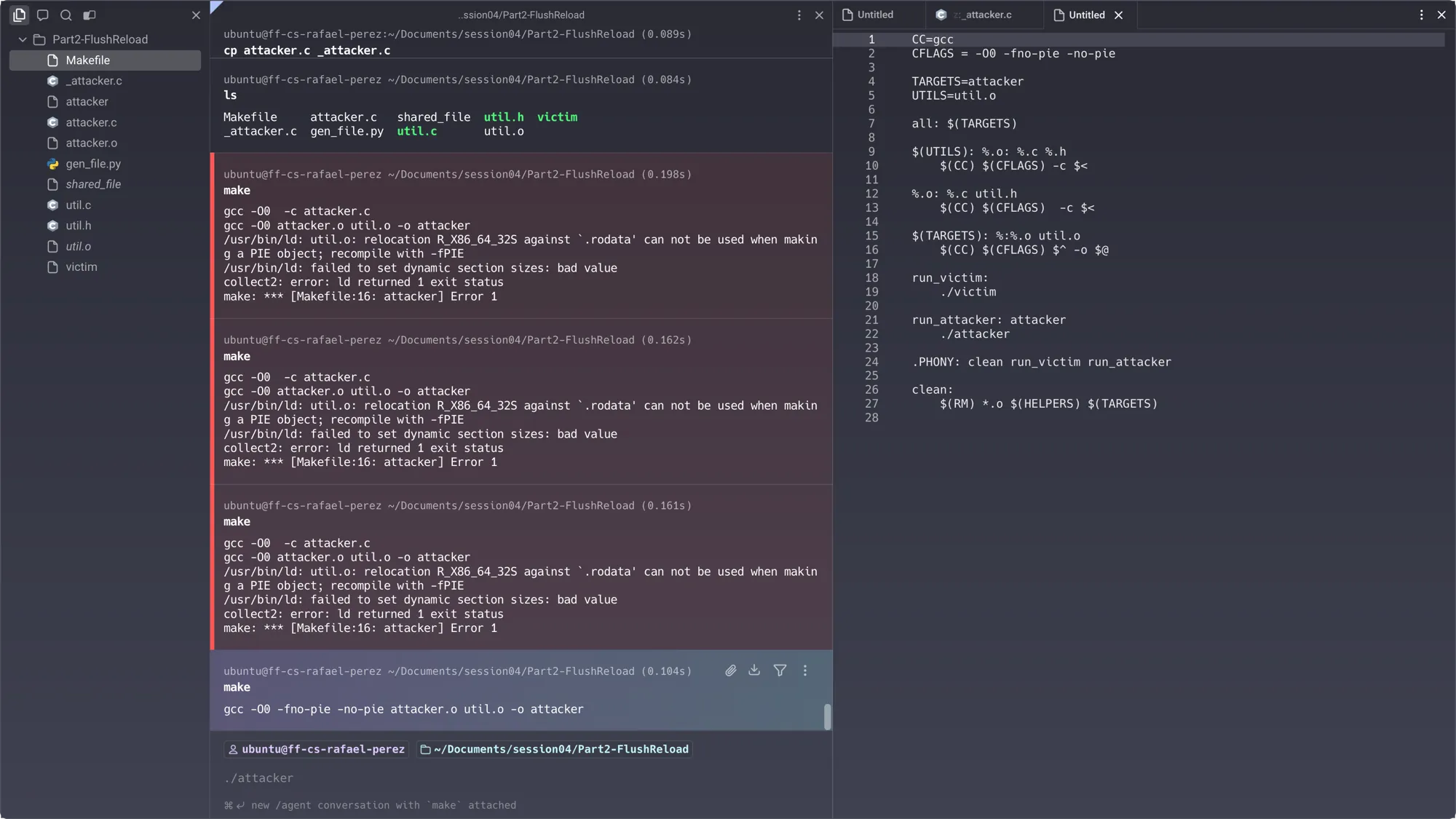Click the ubuntu@ff-cs-rafael-perez prompt chip
The image size is (1456, 819).
316,749
